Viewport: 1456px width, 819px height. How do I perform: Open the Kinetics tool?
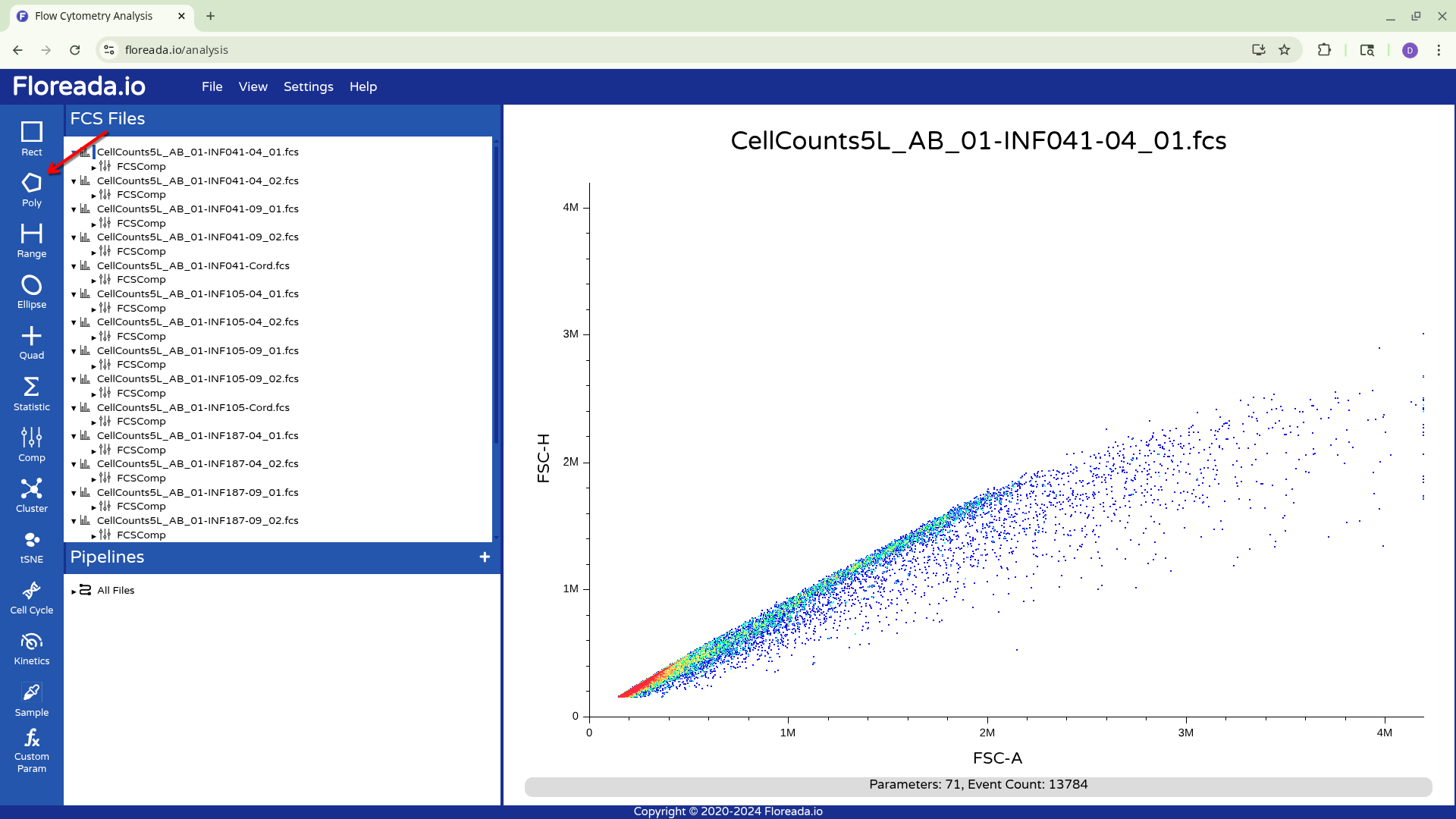coord(31,648)
